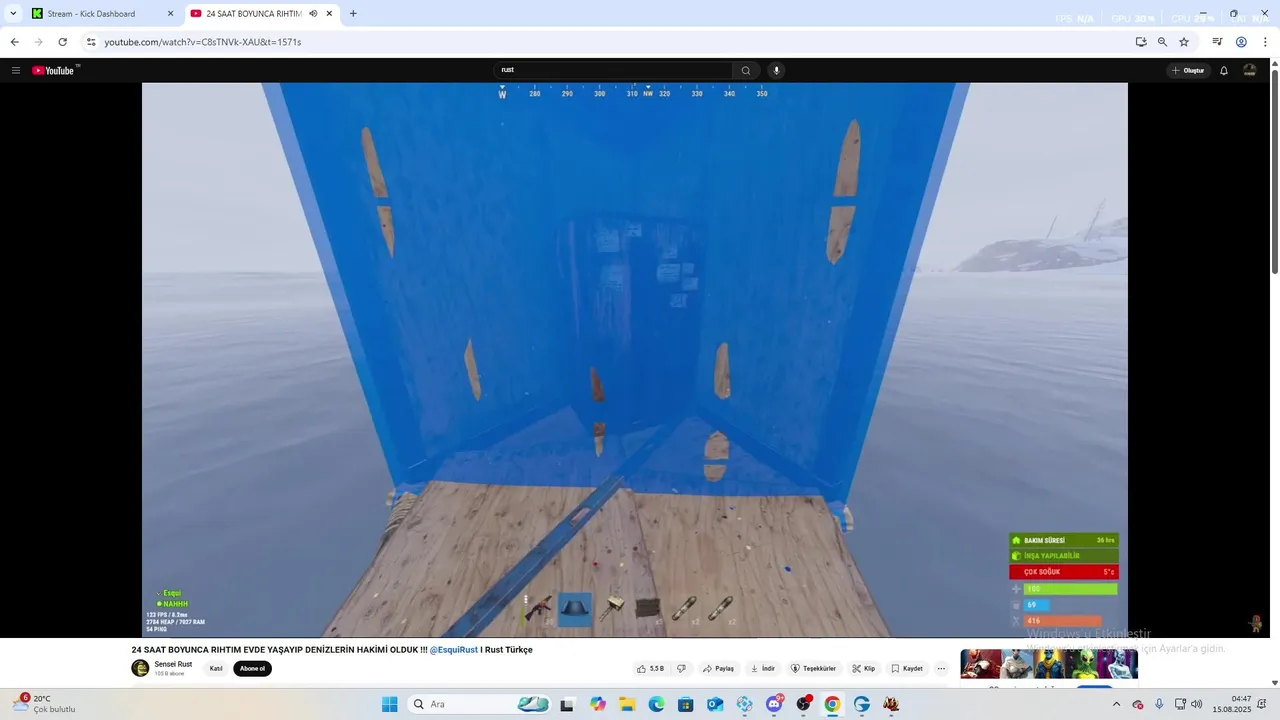
Task: Open File Explorer from the taskbar
Action: click(x=627, y=704)
